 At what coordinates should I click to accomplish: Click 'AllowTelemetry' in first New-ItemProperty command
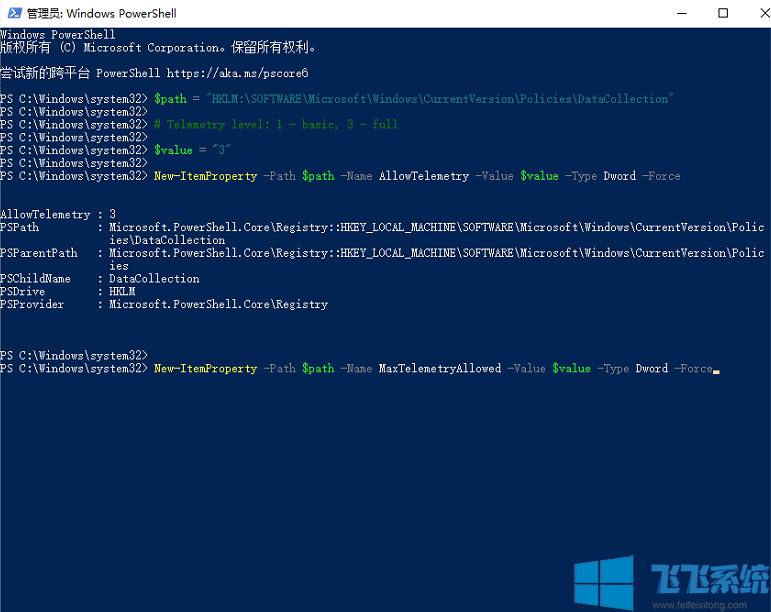point(424,176)
